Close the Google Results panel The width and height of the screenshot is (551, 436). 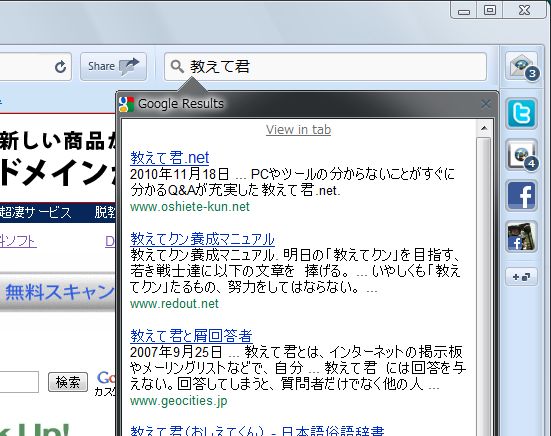[x=486, y=104]
